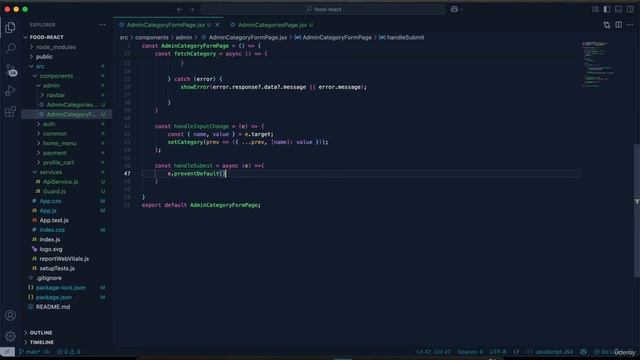Open the Explorer view in activity bar
This screenshot has width=640, height=360.
(x=10, y=27)
